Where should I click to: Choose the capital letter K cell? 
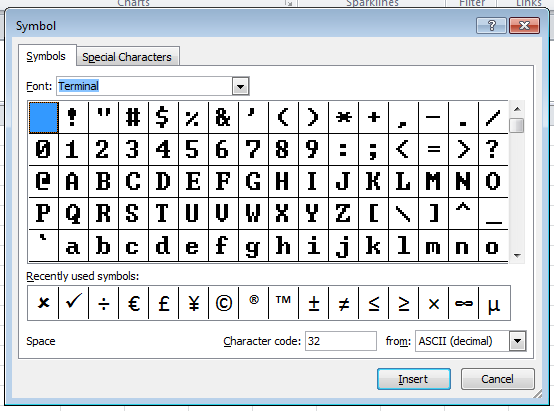click(x=373, y=181)
